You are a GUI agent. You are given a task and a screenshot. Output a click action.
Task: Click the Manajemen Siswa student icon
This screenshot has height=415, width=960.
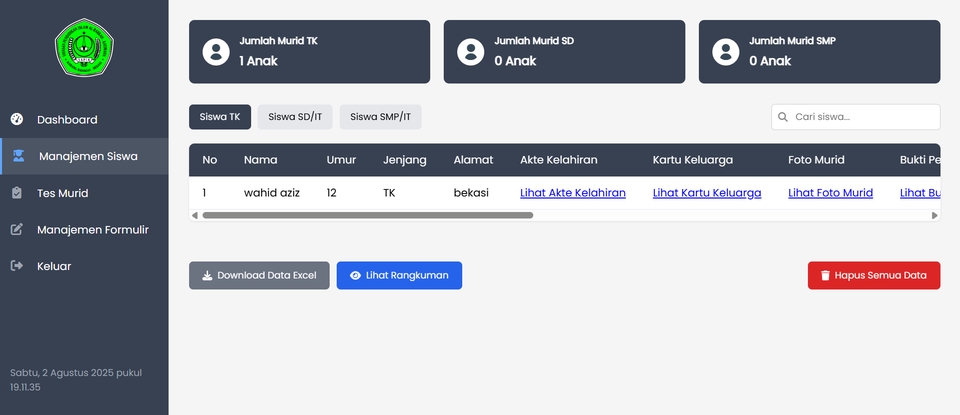pyautogui.click(x=19, y=156)
